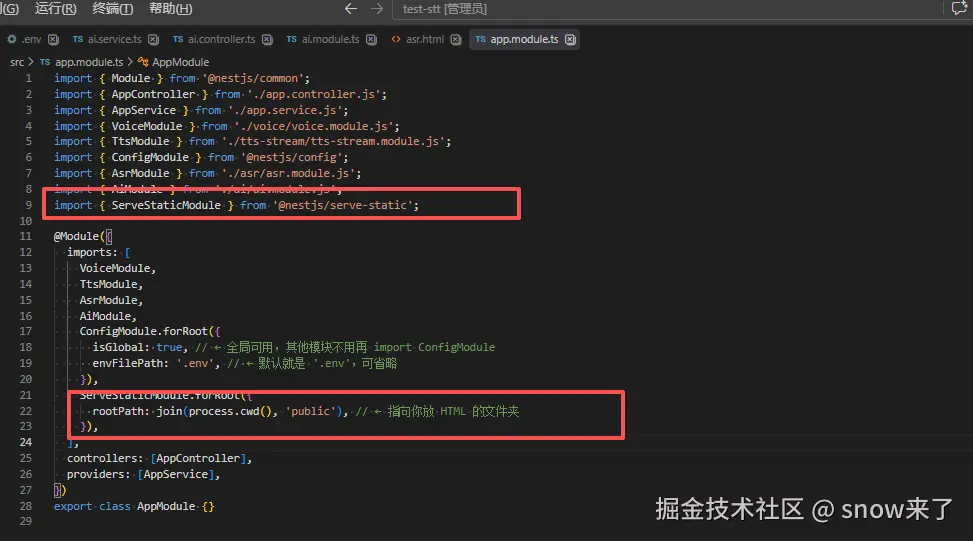Close the ai.controller.ts tab
Image resolution: width=973 pixels, height=541 pixels.
tap(267, 39)
